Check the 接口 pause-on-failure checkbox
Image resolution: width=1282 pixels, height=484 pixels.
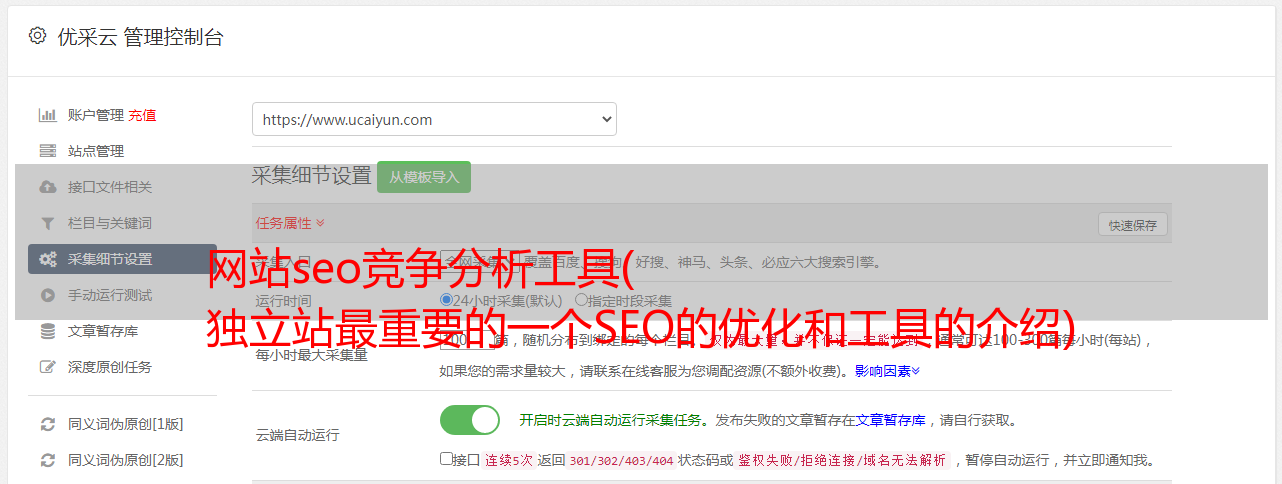point(446,459)
